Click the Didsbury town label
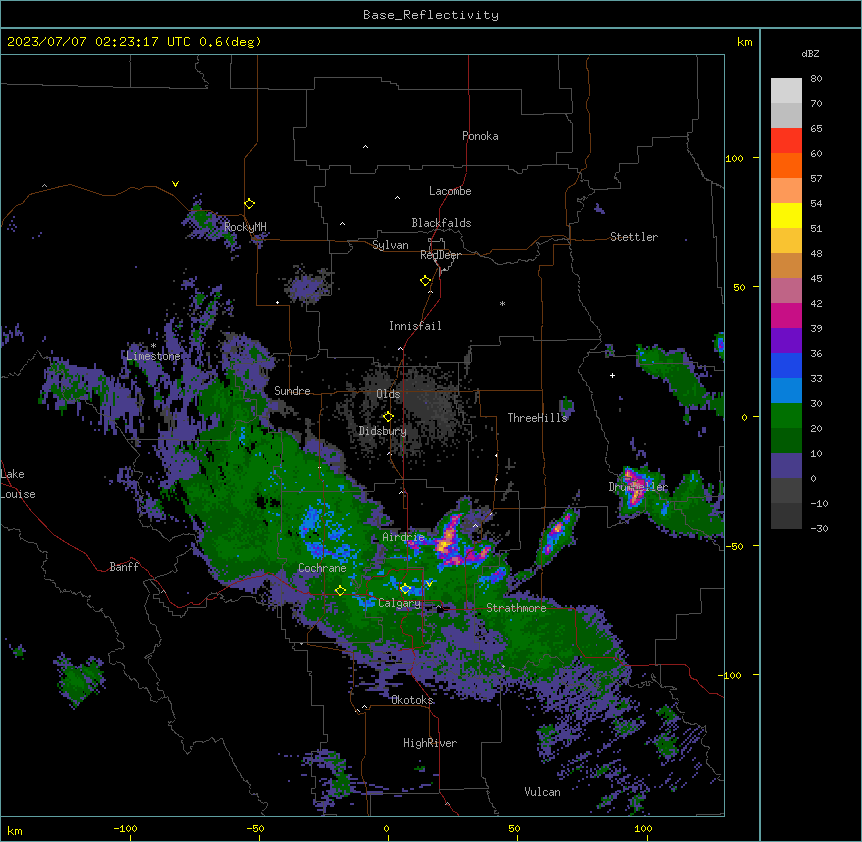Viewport: 862px width, 842px height. click(383, 431)
